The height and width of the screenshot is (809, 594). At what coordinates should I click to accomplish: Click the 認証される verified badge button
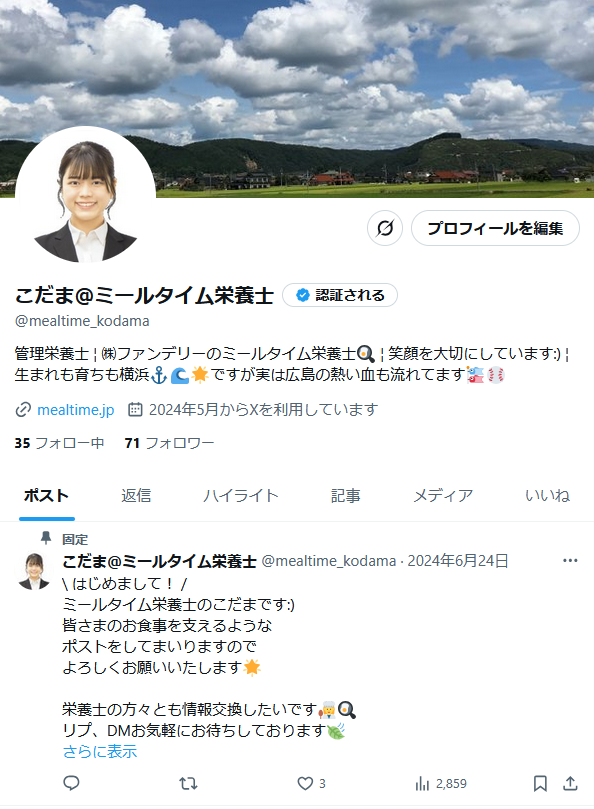tap(340, 295)
